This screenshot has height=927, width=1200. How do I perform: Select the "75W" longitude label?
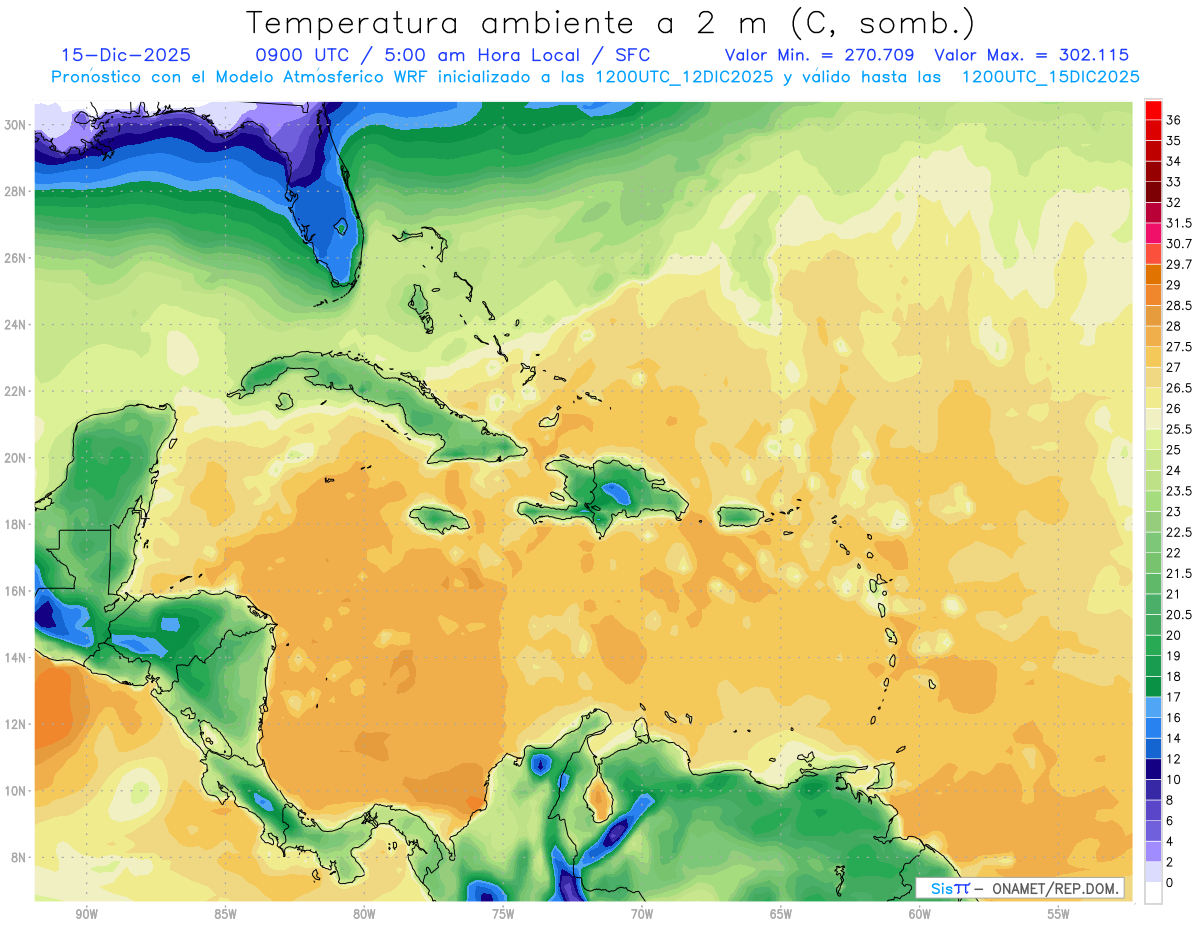click(503, 914)
